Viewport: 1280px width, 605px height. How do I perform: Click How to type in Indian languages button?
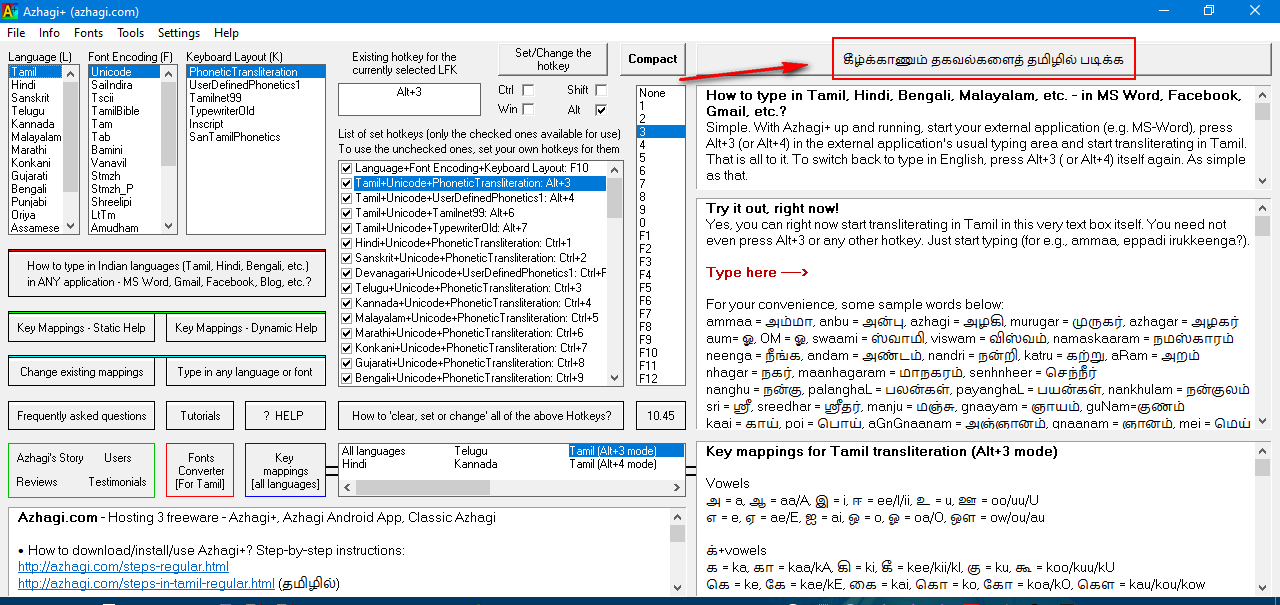pos(167,274)
